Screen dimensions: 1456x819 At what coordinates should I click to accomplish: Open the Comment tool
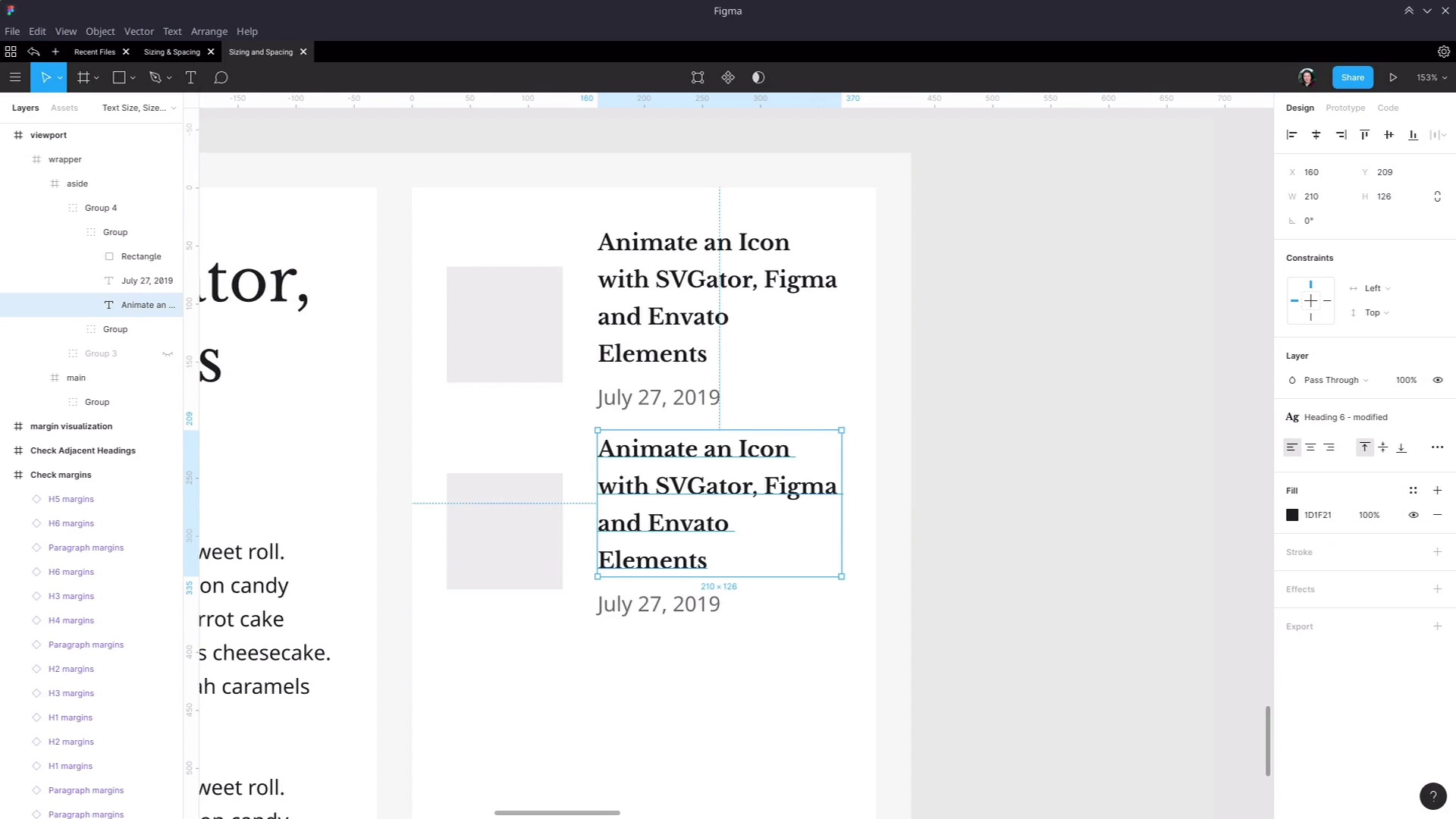(221, 77)
